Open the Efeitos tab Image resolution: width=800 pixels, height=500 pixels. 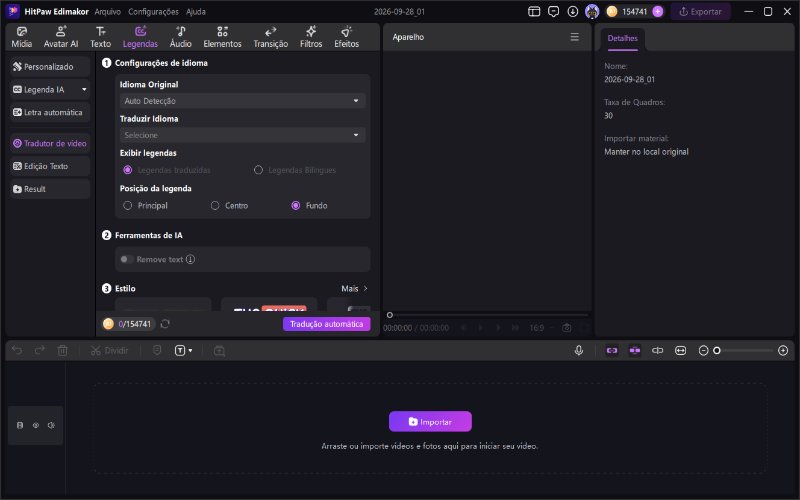pyautogui.click(x=346, y=37)
